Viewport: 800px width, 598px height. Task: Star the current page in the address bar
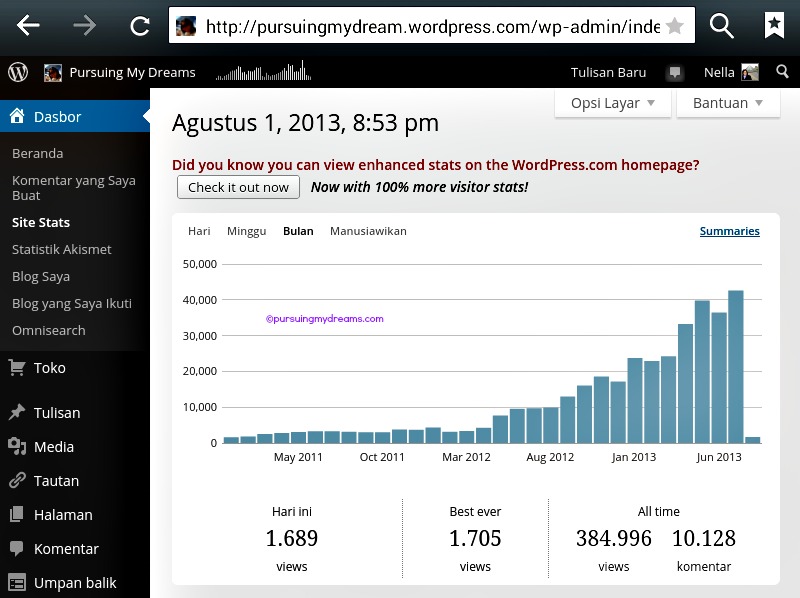click(675, 27)
